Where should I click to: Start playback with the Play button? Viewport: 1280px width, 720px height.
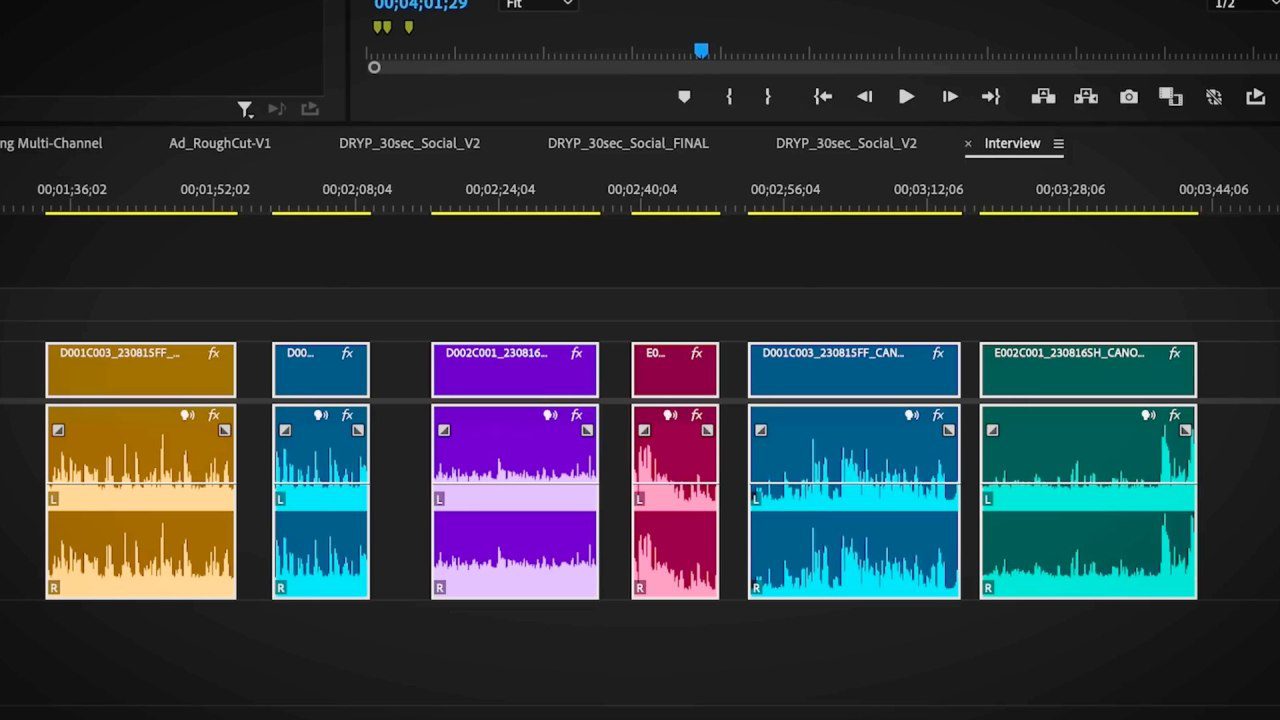(x=906, y=97)
